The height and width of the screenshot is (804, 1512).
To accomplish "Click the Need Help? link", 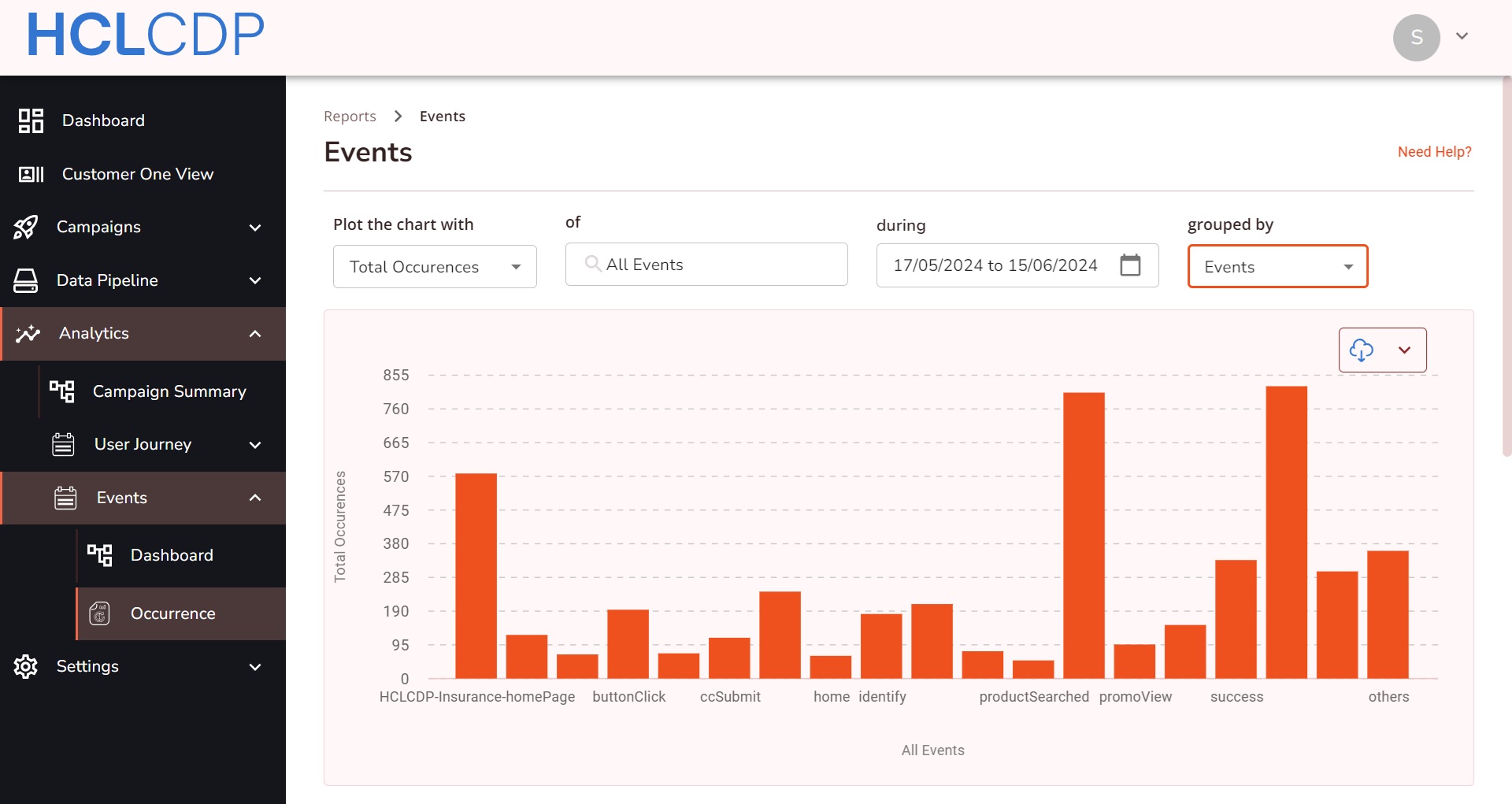I will 1434,151.
